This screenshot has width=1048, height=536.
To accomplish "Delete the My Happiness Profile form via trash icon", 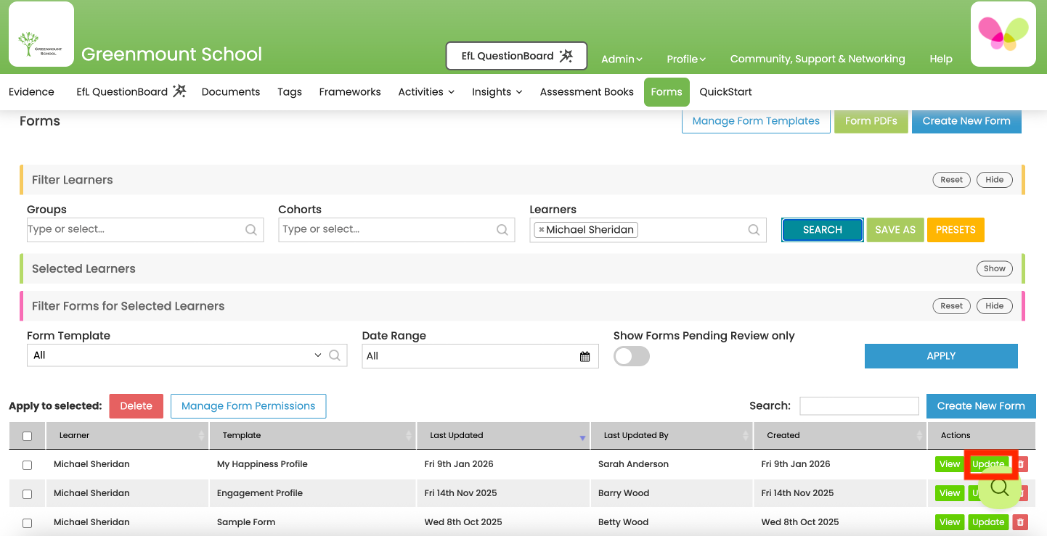I will click(1021, 464).
